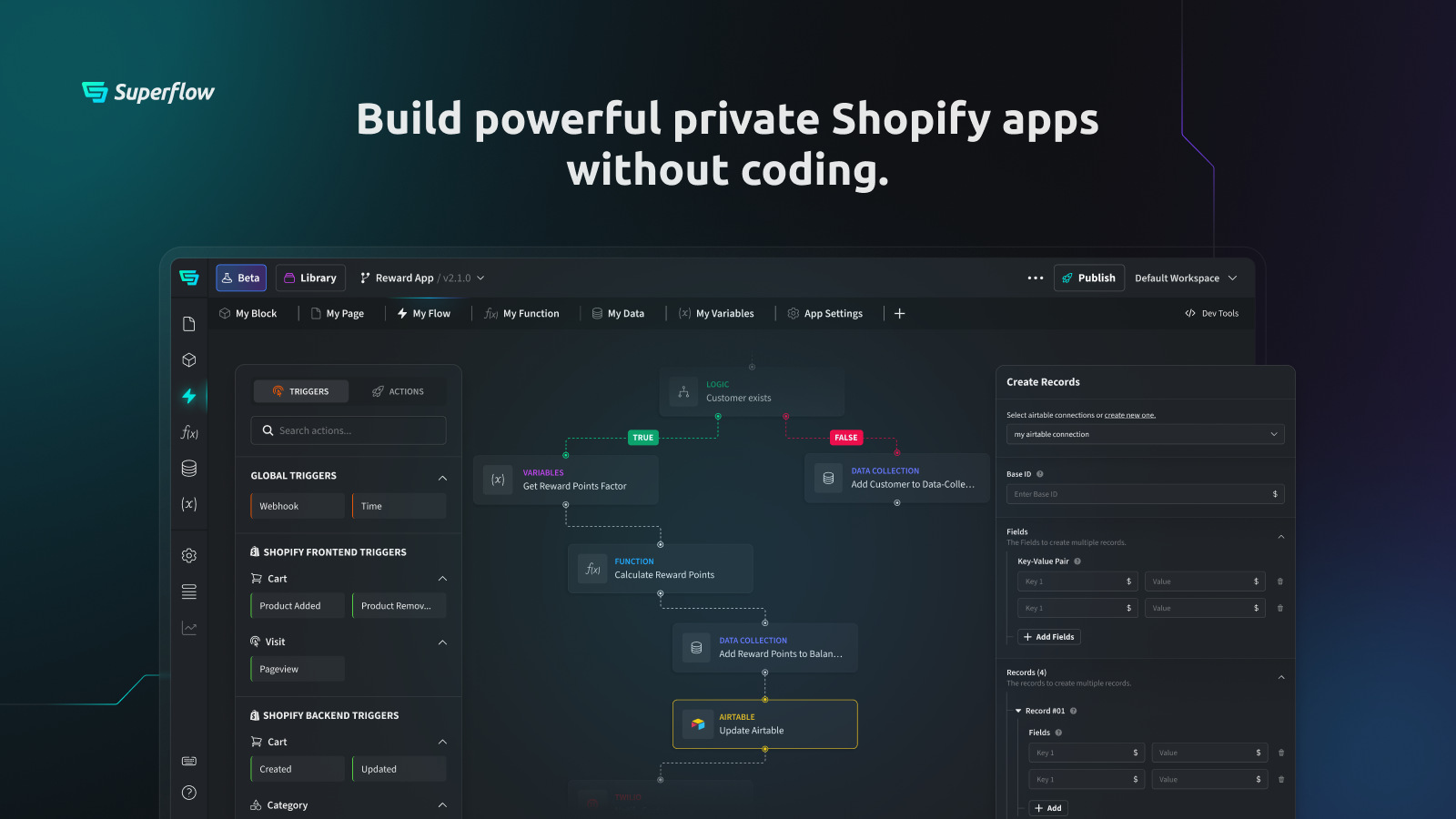Collapse the Global Triggers section
1456x819 pixels.
(x=442, y=477)
